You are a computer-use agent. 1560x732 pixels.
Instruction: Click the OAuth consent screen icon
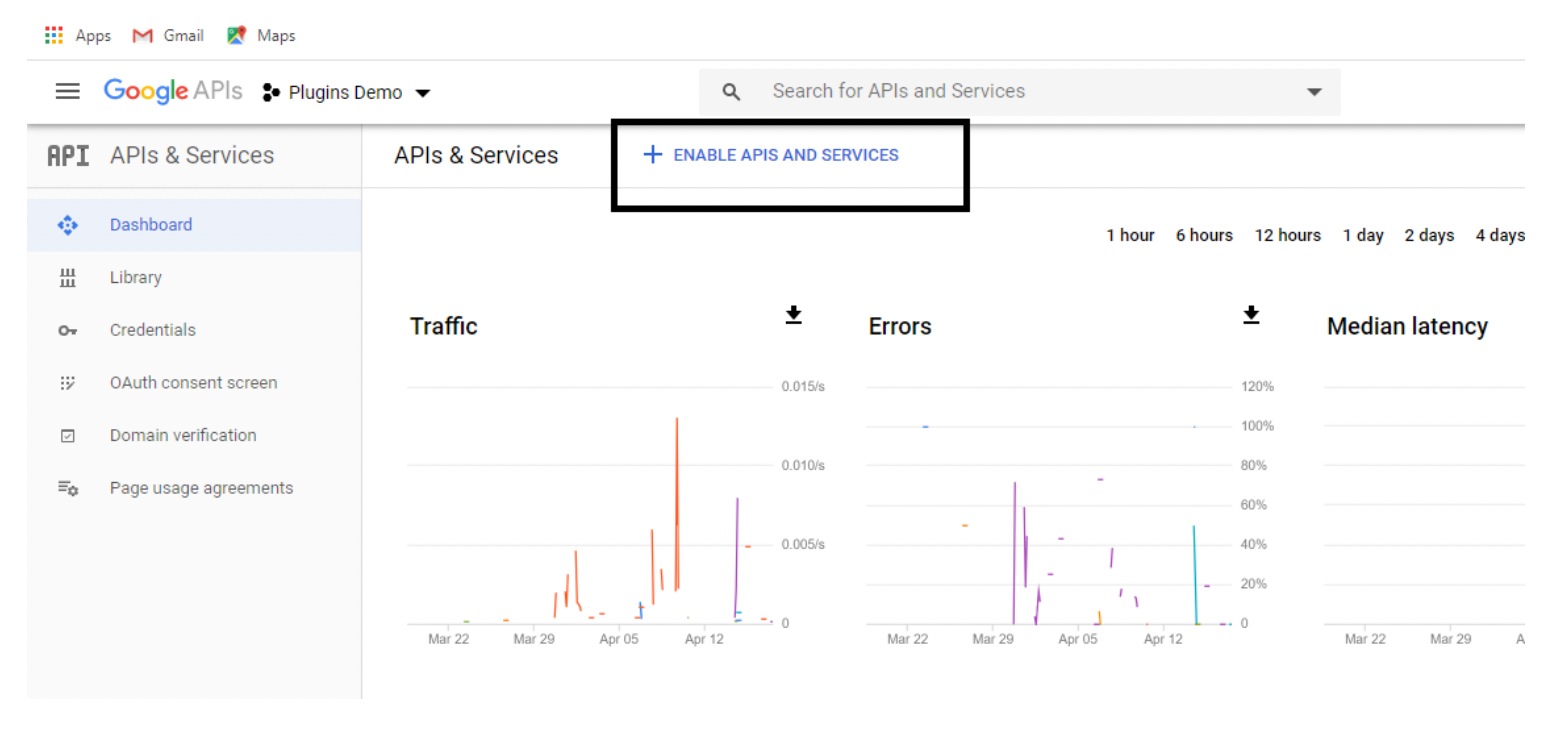(68, 383)
